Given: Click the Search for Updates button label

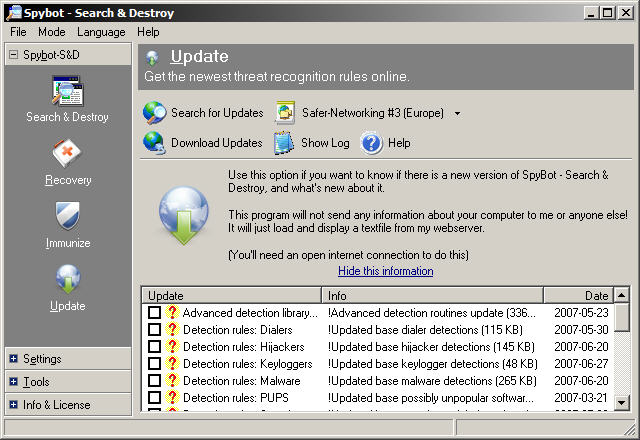Looking at the screenshot, I should coord(217,113).
